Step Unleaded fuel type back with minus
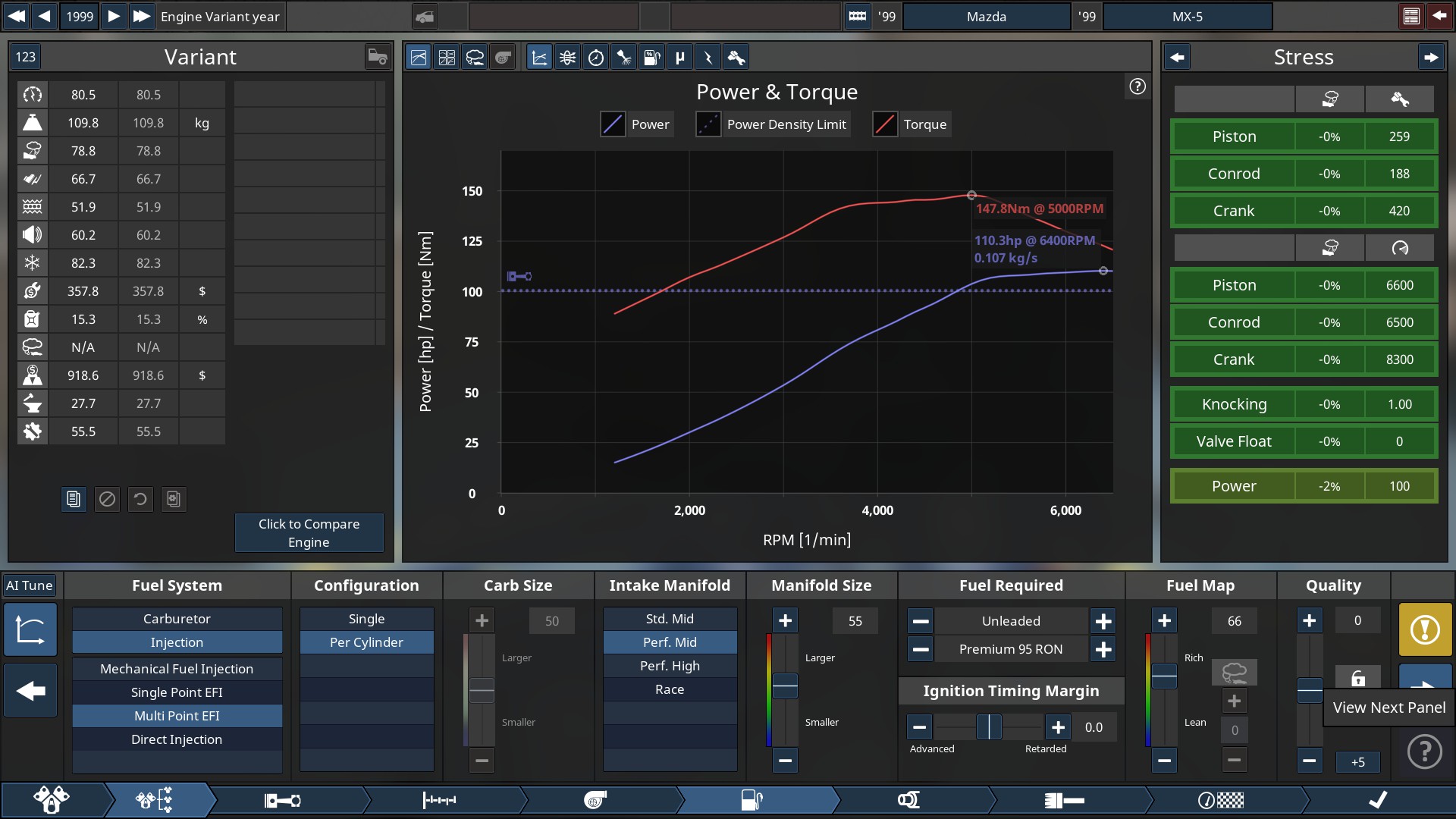The width and height of the screenshot is (1456, 819). 920,622
